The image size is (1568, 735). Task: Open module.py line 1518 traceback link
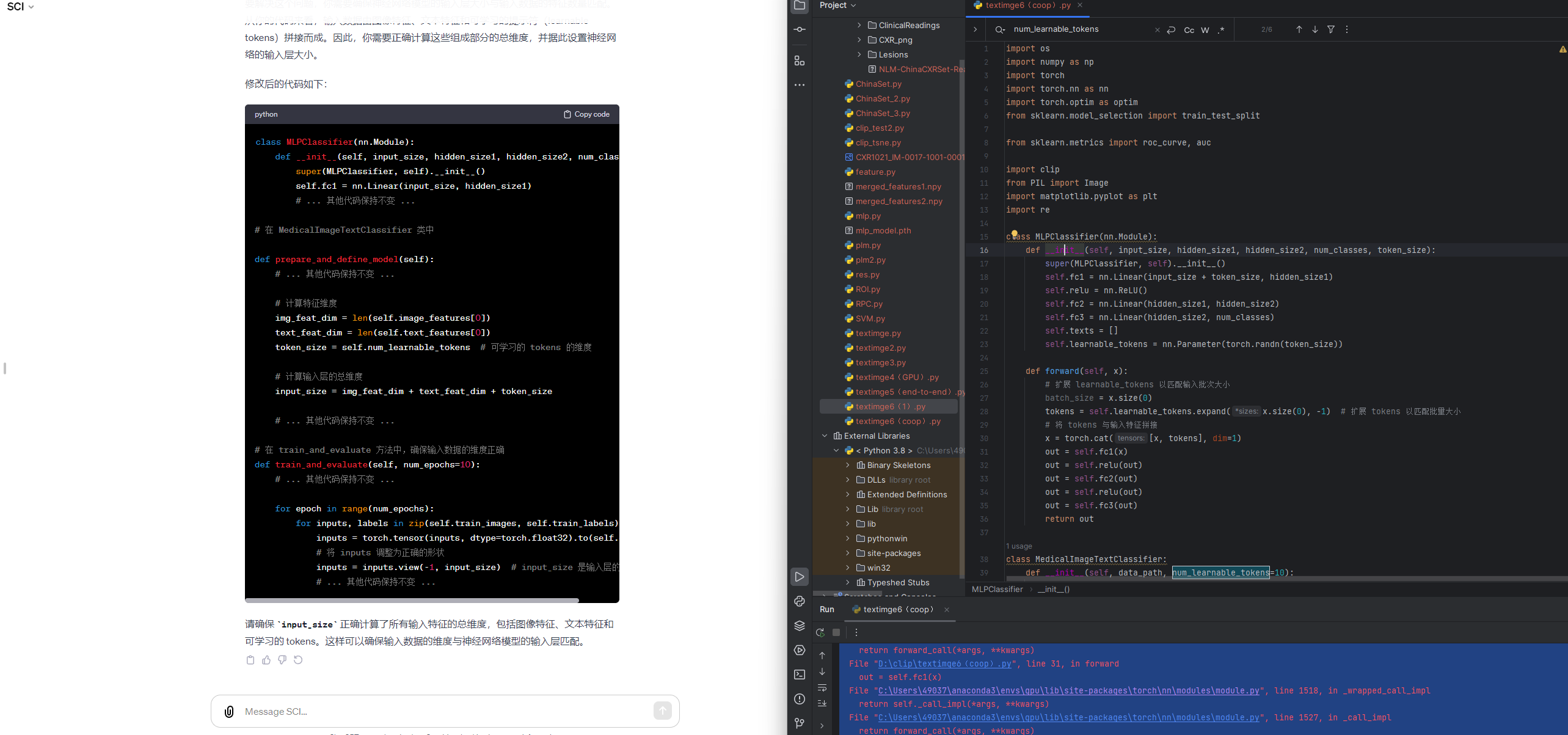click(x=1069, y=690)
